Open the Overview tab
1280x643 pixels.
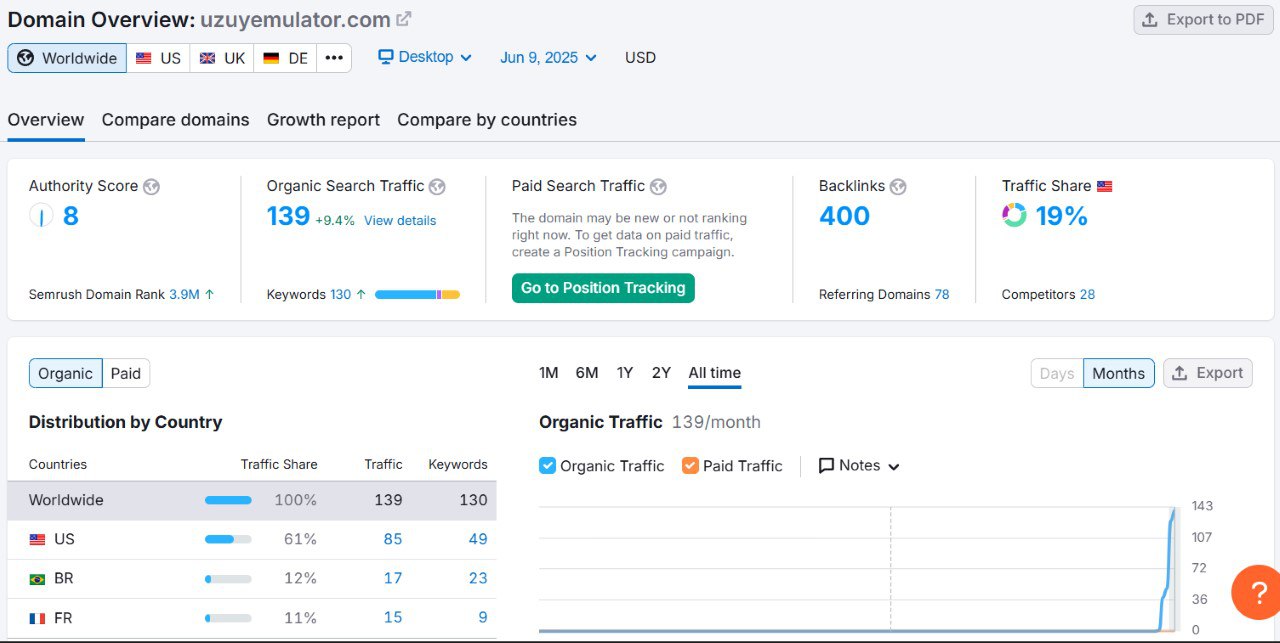pos(46,120)
